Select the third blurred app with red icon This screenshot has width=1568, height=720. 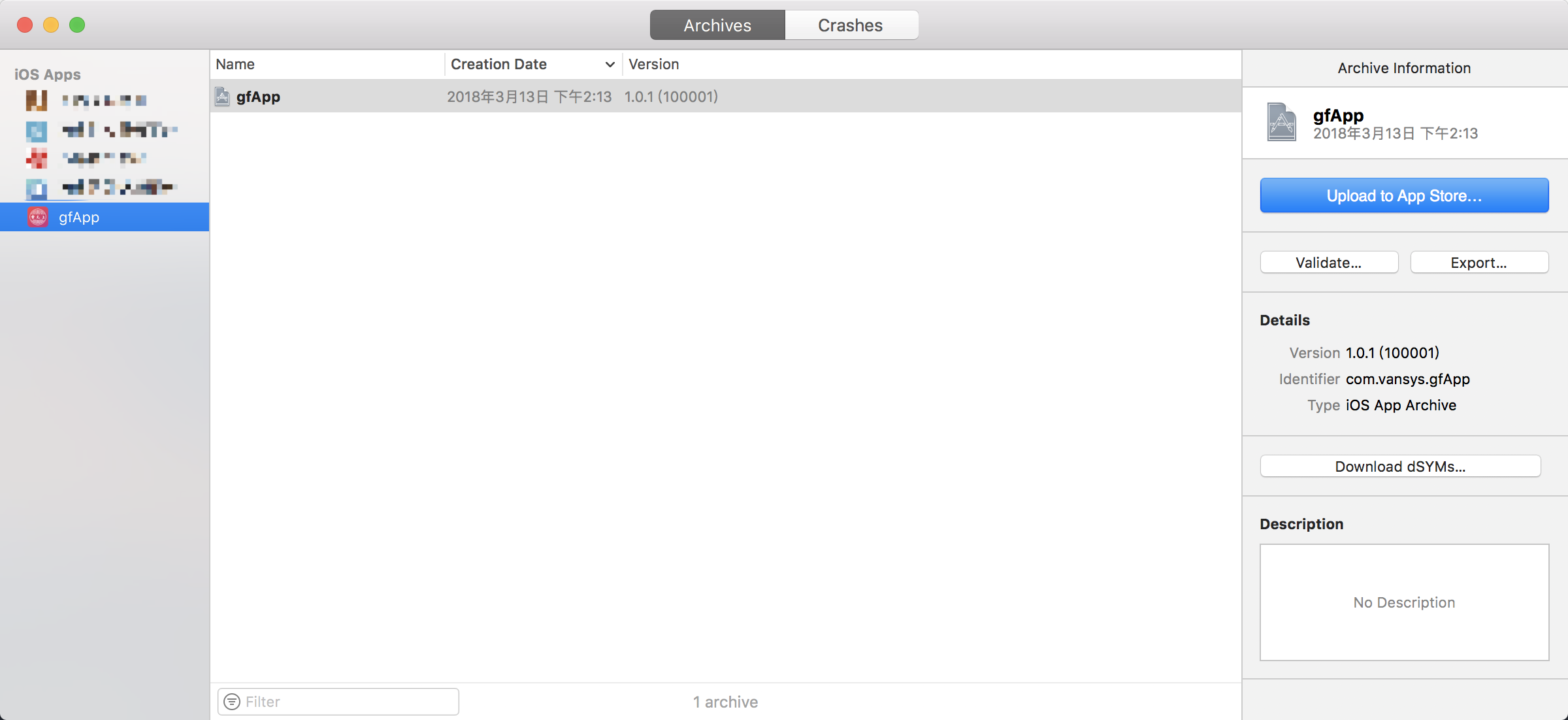tap(105, 159)
